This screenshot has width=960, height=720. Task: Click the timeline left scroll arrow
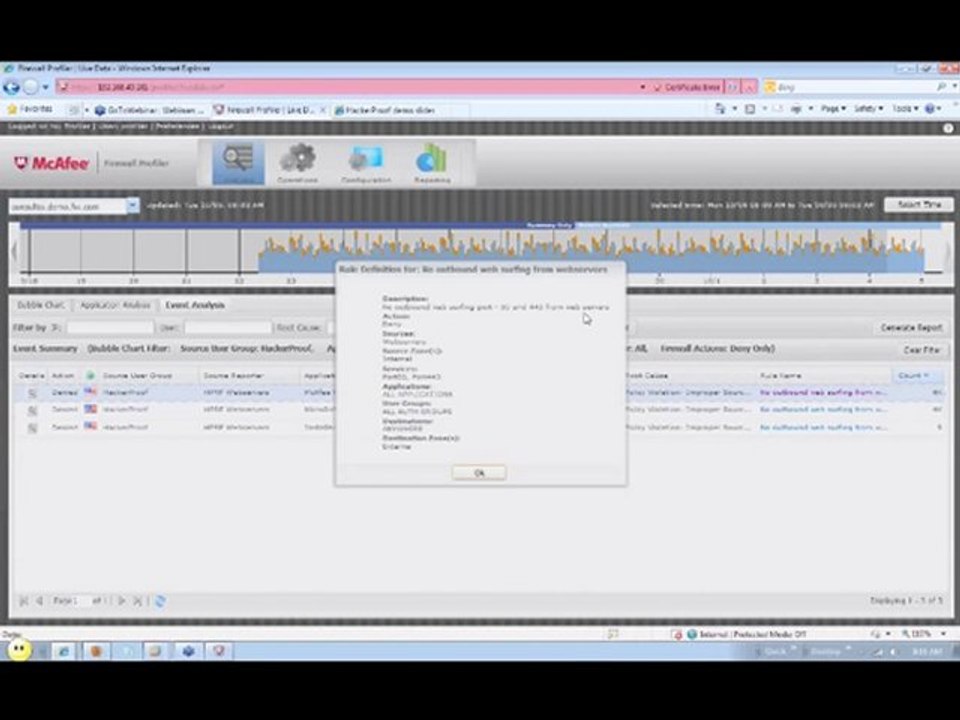point(15,251)
